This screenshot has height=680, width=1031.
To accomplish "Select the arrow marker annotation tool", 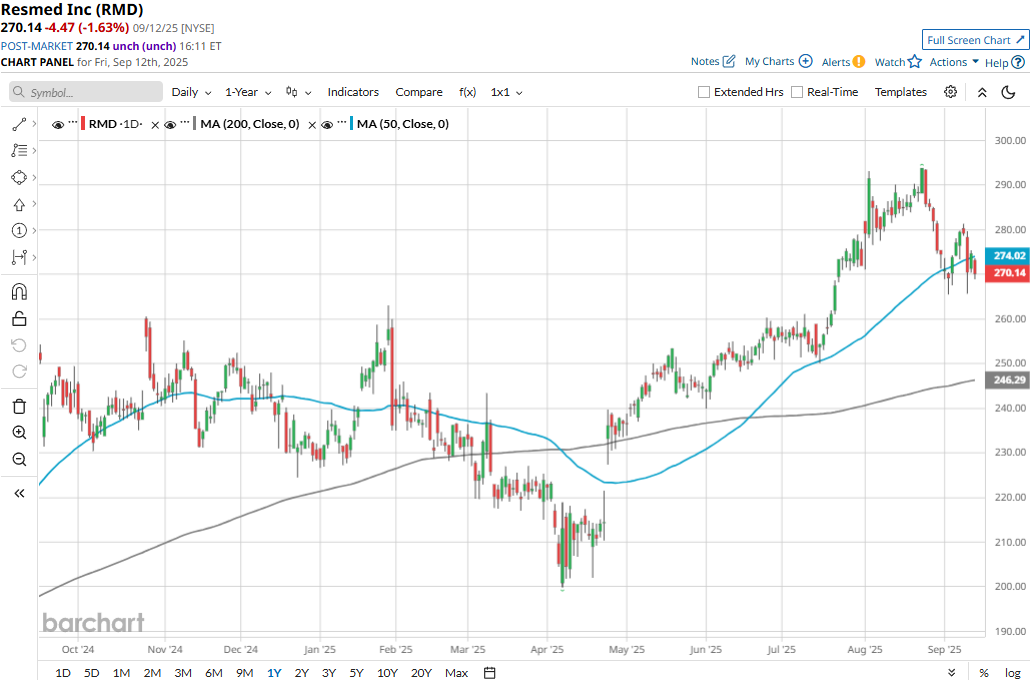I will pos(19,205).
